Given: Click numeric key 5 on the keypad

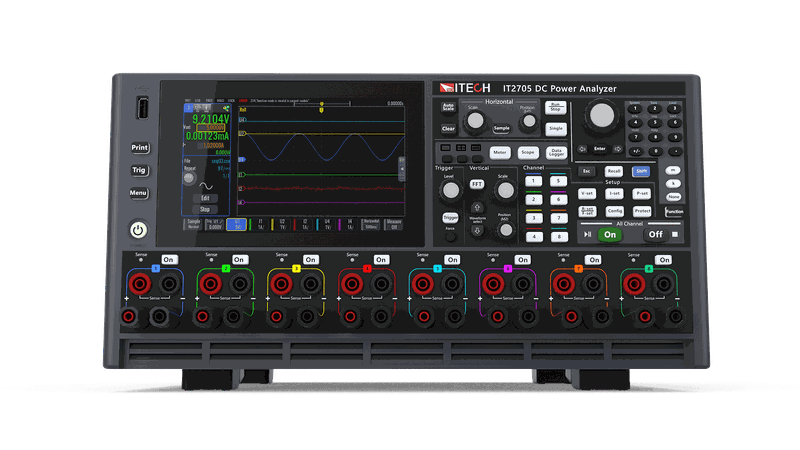Looking at the screenshot, I should pos(655,122).
